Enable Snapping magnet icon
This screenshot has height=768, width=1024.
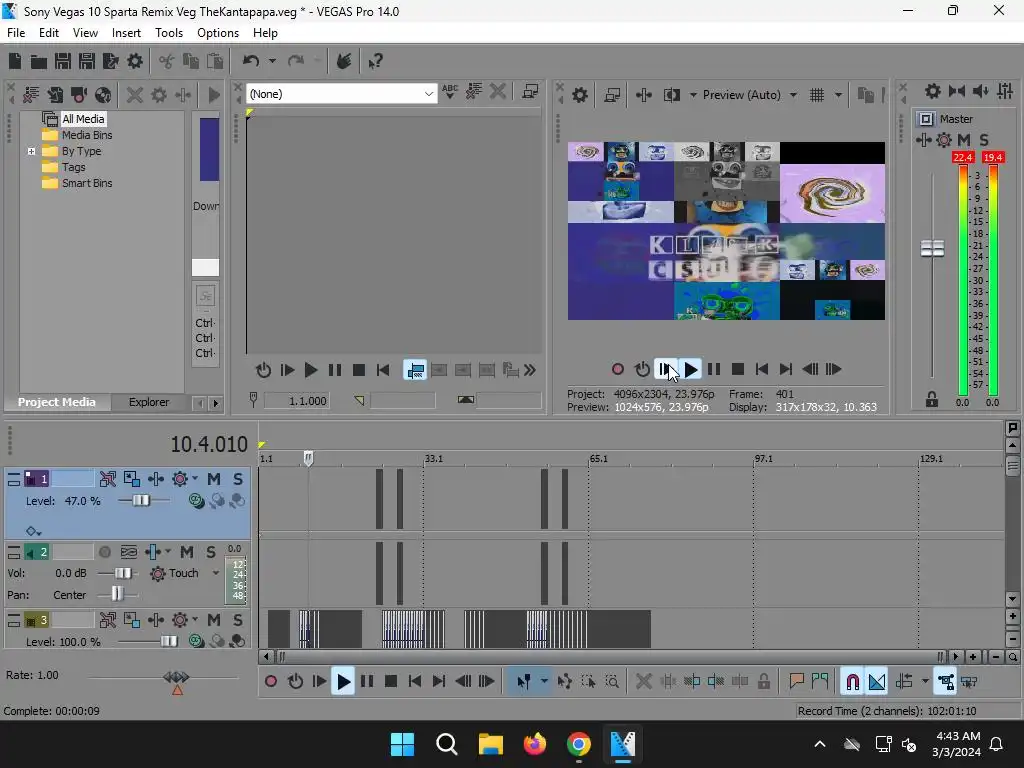852,682
